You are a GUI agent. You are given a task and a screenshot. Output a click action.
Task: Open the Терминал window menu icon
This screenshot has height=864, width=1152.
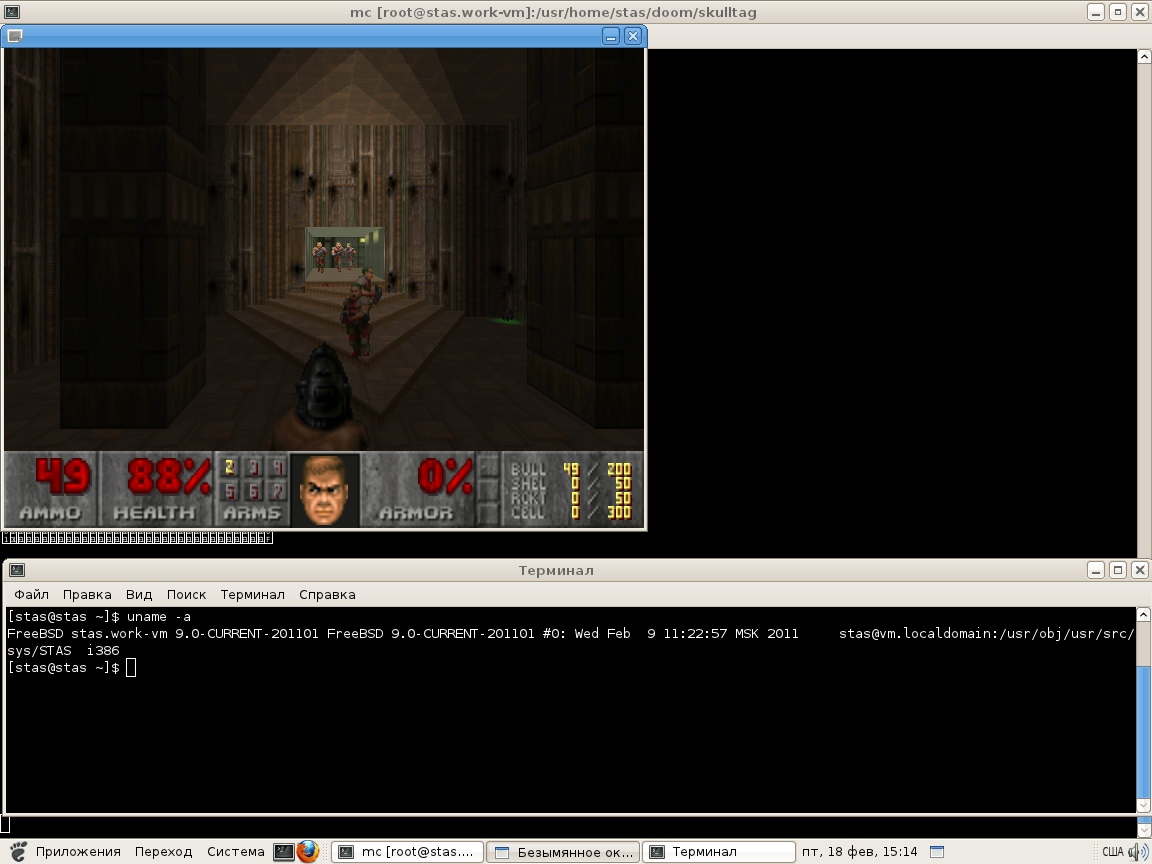click(x=16, y=570)
